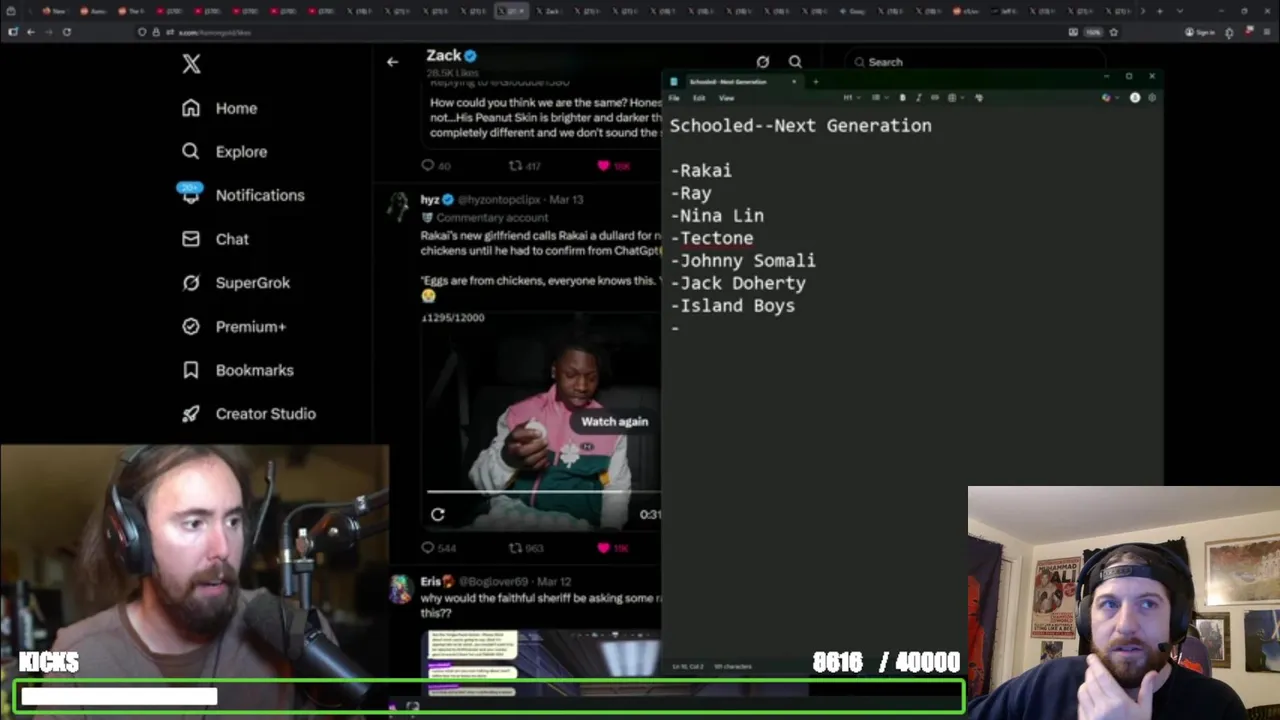Seek on the video progress bar
Screen dimensions: 1280x720
pos(544,492)
